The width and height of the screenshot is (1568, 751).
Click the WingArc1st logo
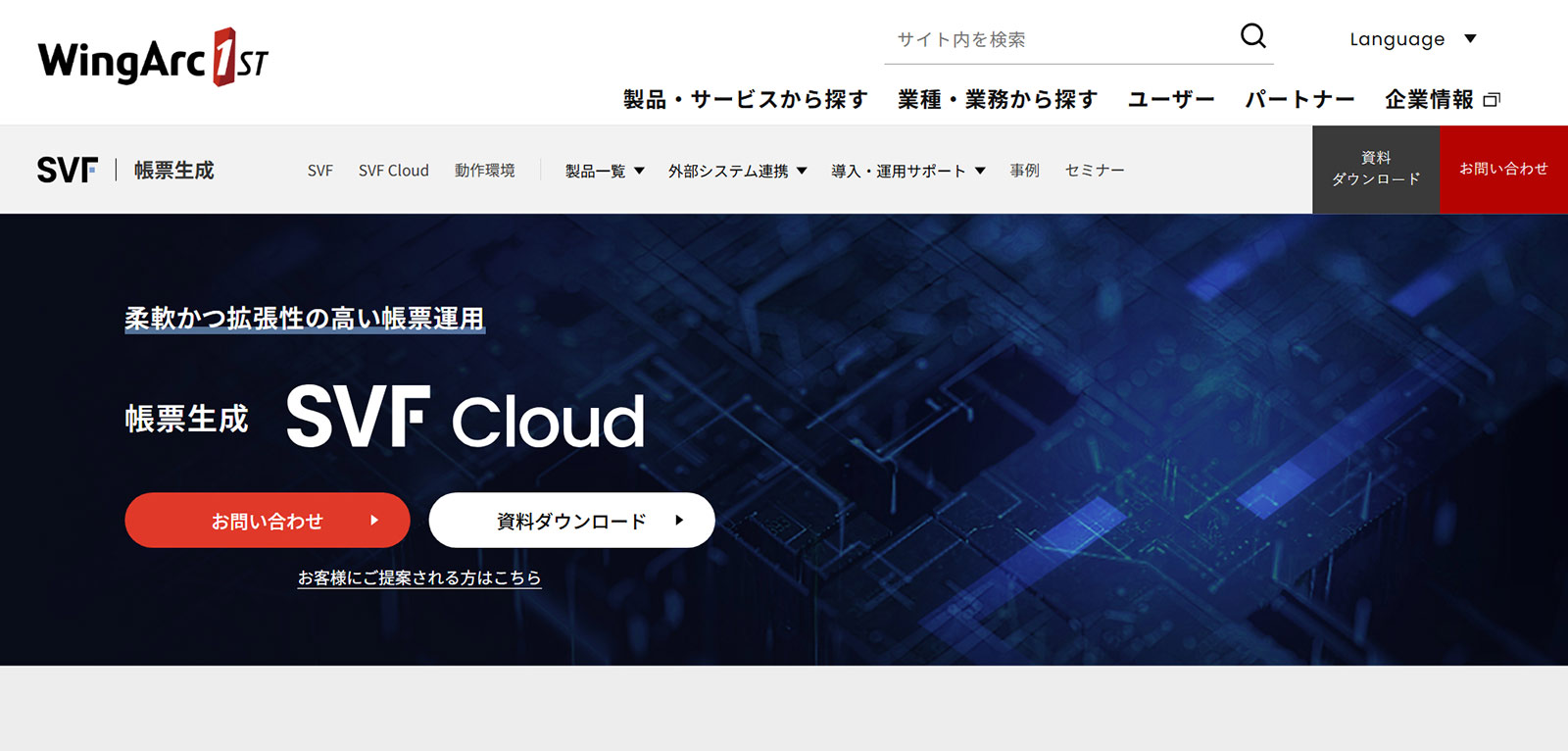(x=152, y=58)
